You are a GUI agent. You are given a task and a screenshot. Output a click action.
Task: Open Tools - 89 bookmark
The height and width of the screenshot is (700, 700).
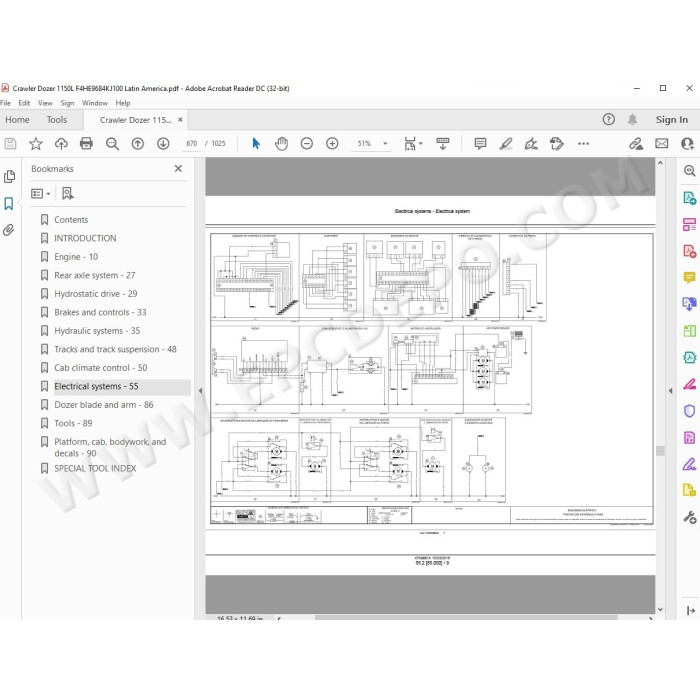(73, 423)
